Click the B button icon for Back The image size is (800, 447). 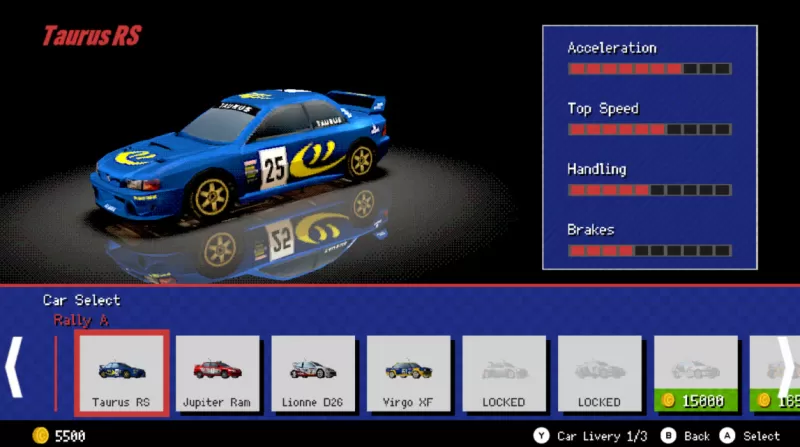pyautogui.click(x=668, y=436)
